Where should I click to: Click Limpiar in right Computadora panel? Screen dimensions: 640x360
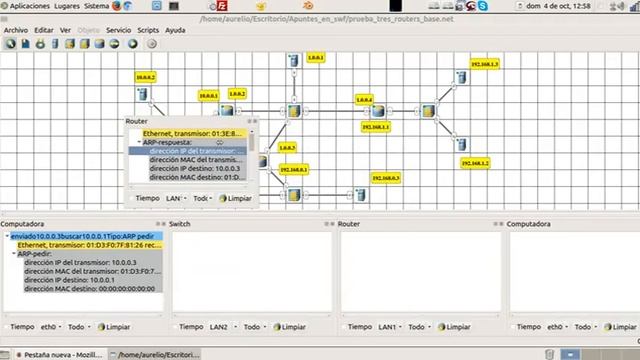click(x=620, y=327)
